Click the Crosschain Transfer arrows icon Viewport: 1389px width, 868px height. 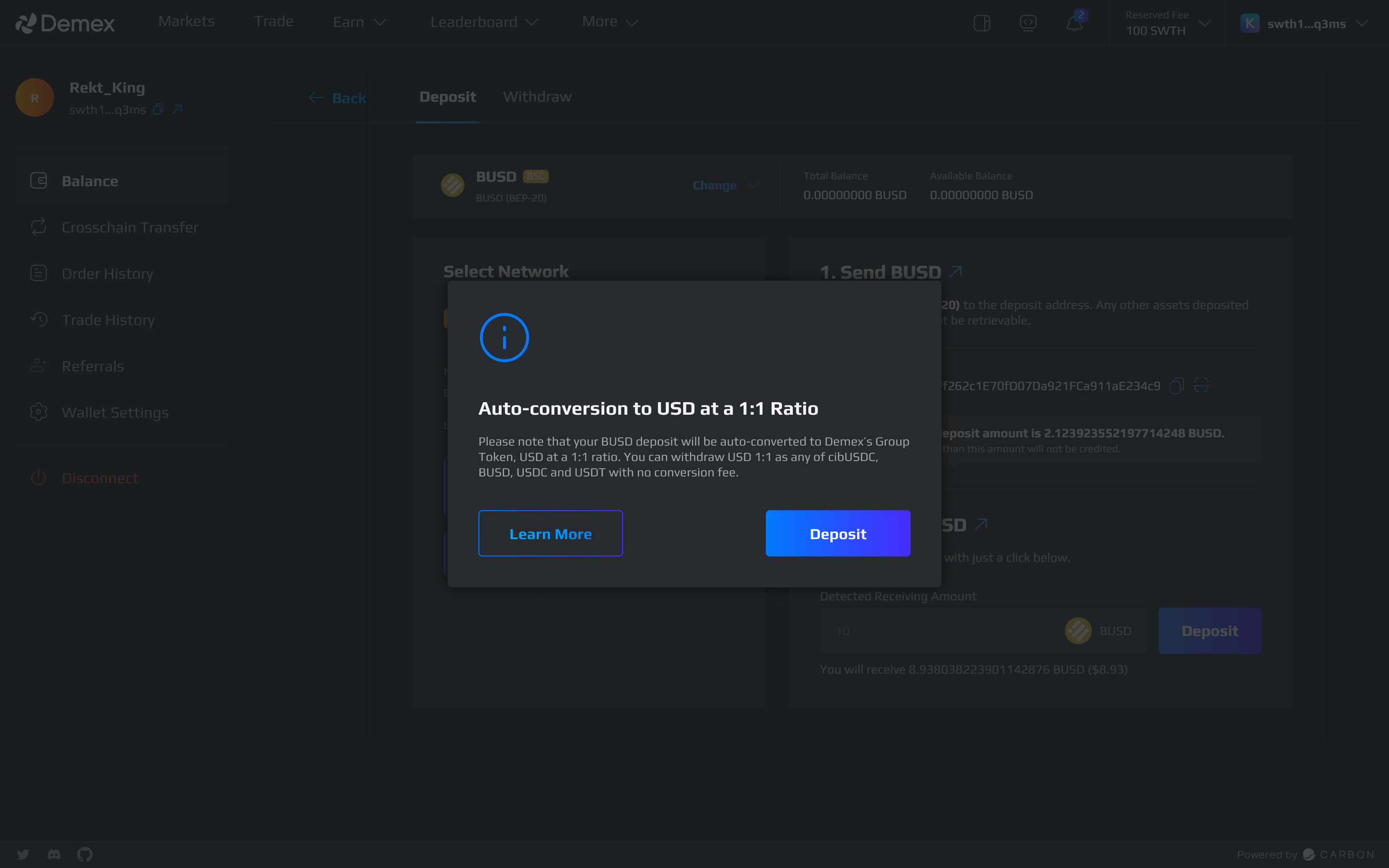point(39,227)
